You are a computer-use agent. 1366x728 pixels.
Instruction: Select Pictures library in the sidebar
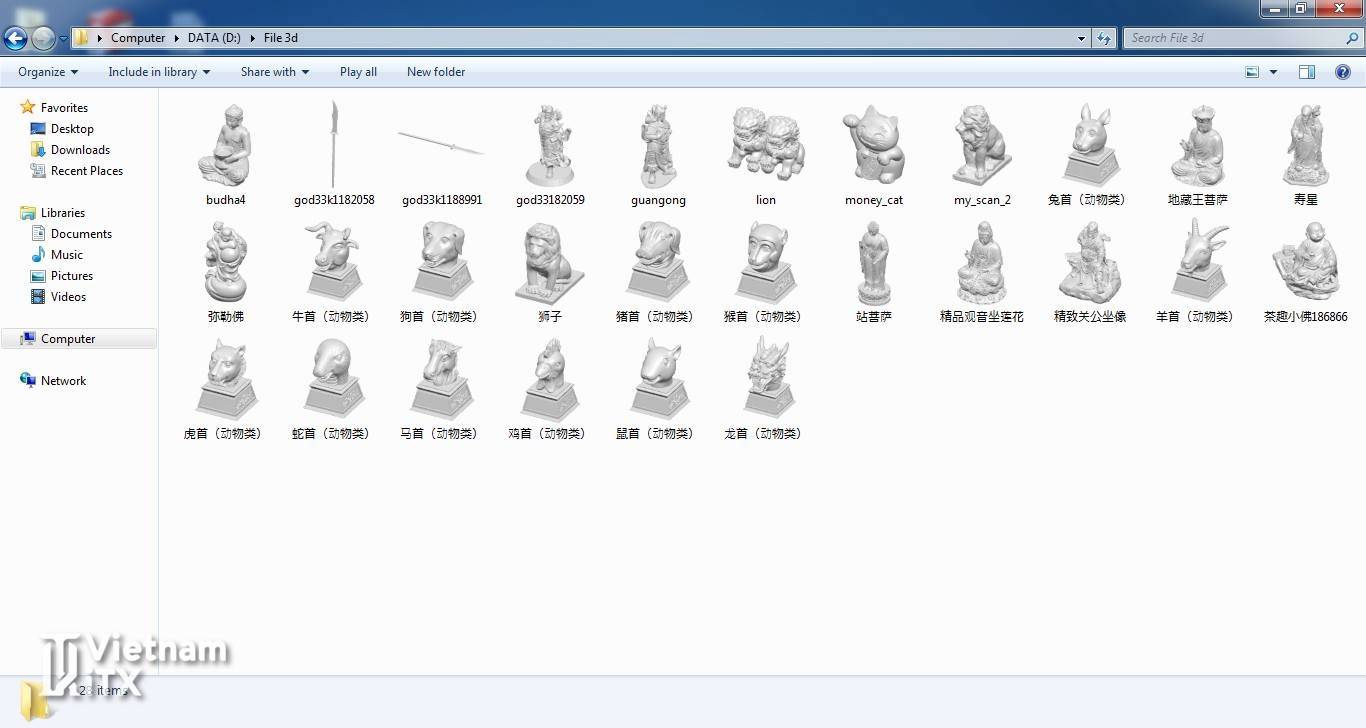click(x=71, y=276)
